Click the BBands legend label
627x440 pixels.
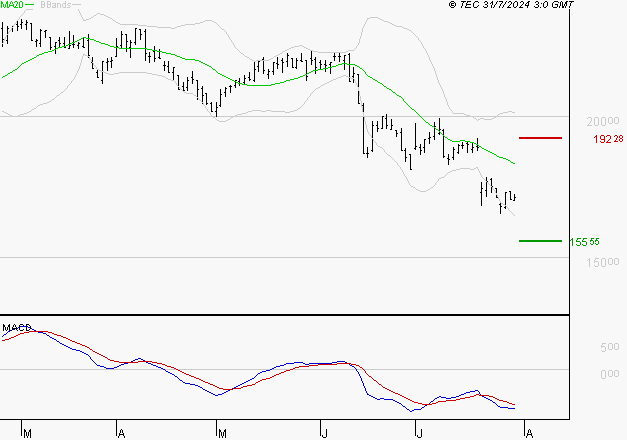pos(56,5)
